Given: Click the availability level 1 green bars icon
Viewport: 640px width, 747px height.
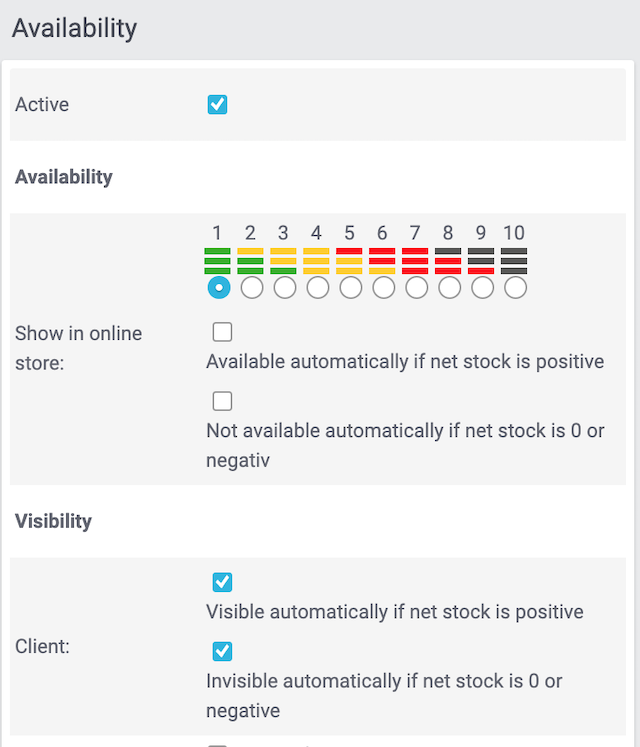Looking at the screenshot, I should tap(217, 261).
